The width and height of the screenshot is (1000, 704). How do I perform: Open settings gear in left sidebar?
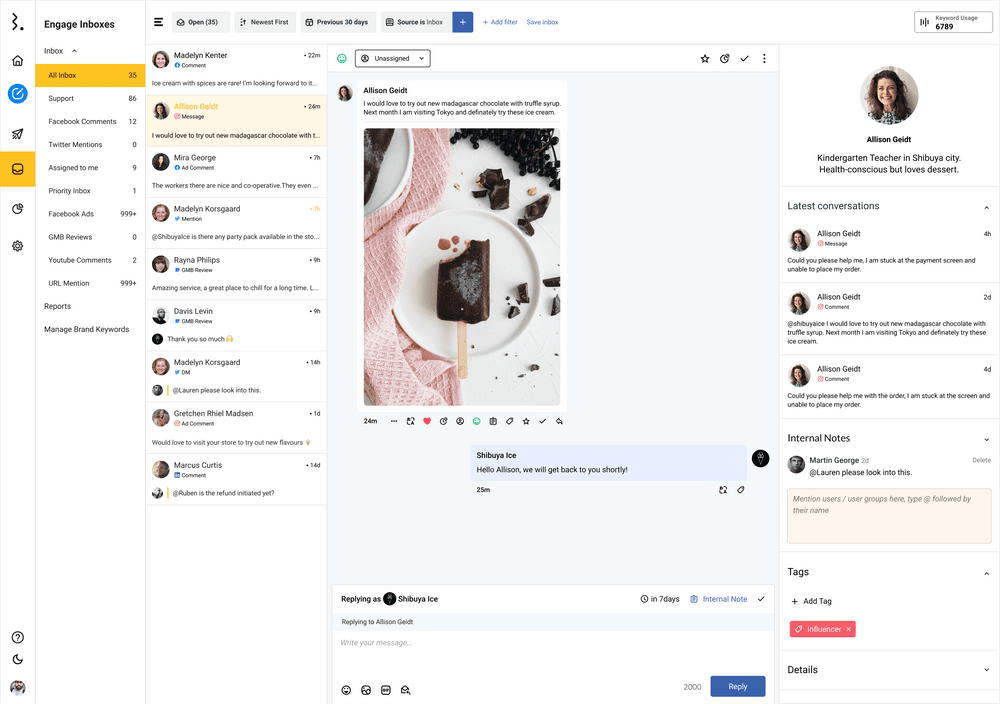point(17,246)
